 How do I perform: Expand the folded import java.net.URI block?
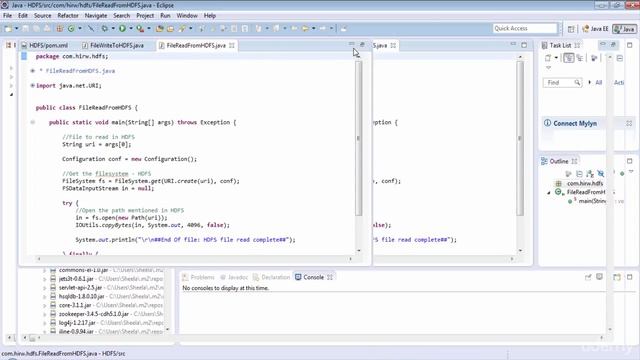(x=33, y=85)
